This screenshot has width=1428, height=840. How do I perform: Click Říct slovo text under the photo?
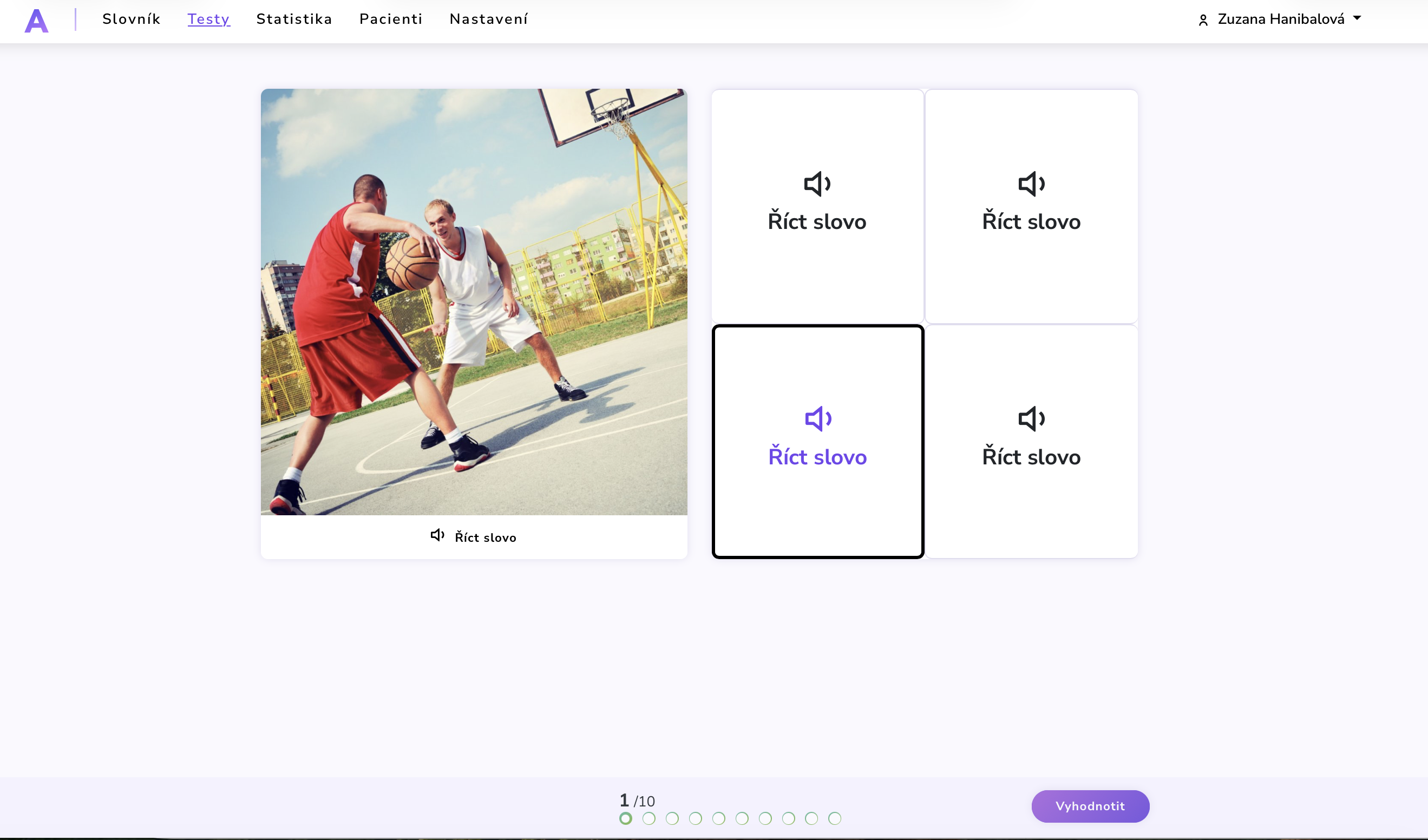coord(485,537)
